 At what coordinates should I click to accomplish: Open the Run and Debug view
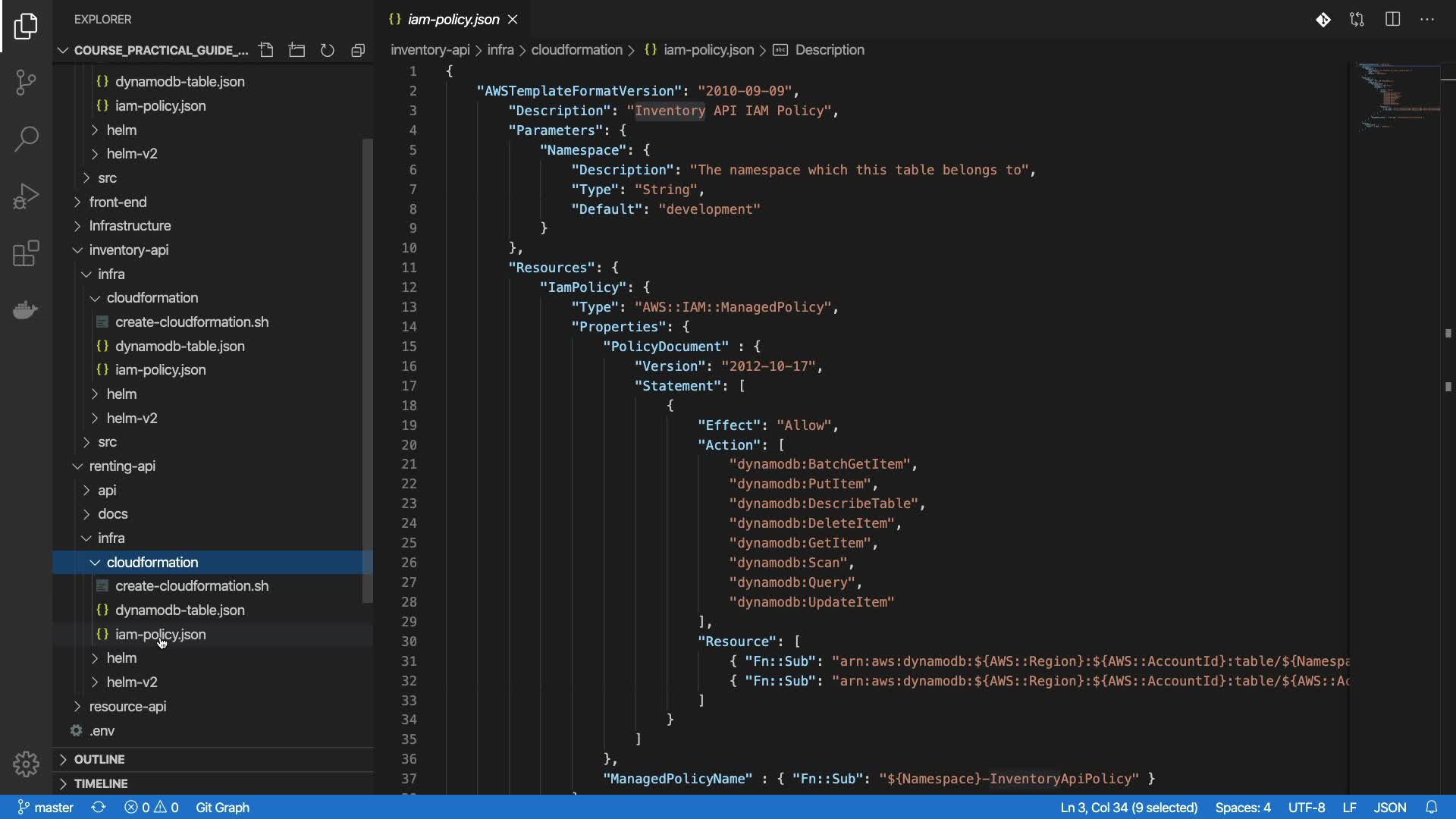point(26,196)
